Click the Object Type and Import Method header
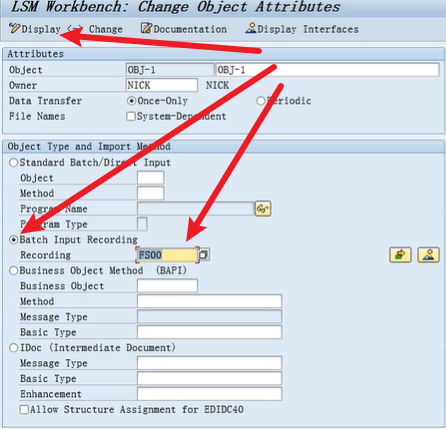The width and height of the screenshot is (446, 429). click(x=89, y=146)
